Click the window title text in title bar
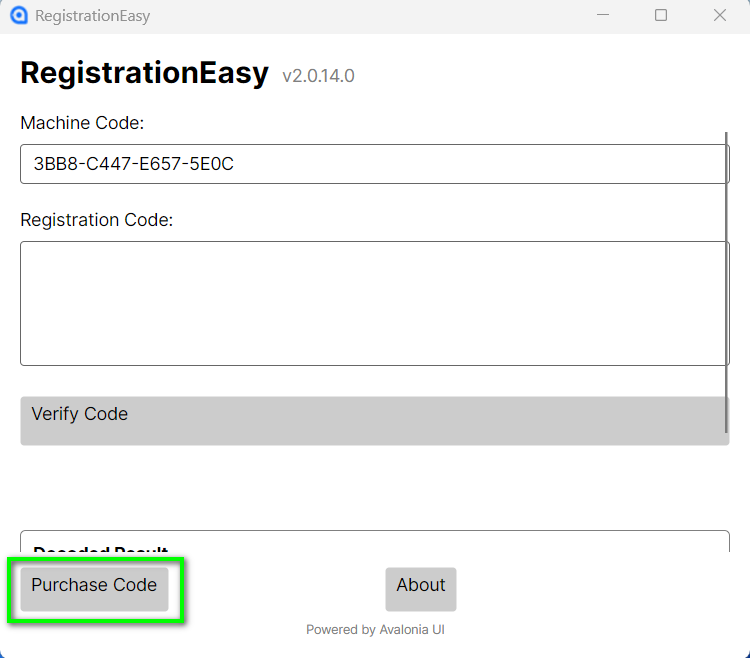 [92, 16]
